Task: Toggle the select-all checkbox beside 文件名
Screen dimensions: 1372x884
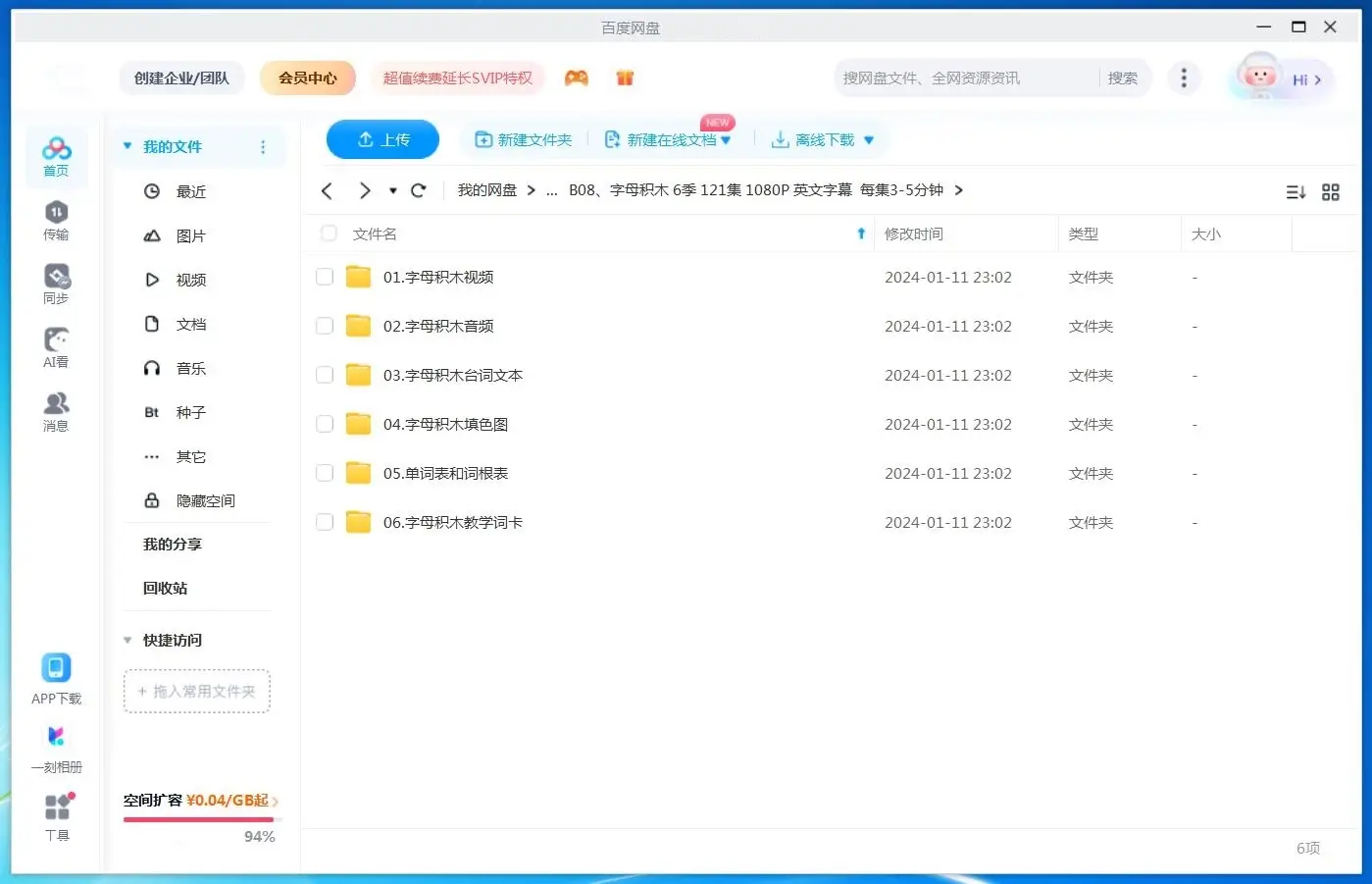Action: click(329, 234)
